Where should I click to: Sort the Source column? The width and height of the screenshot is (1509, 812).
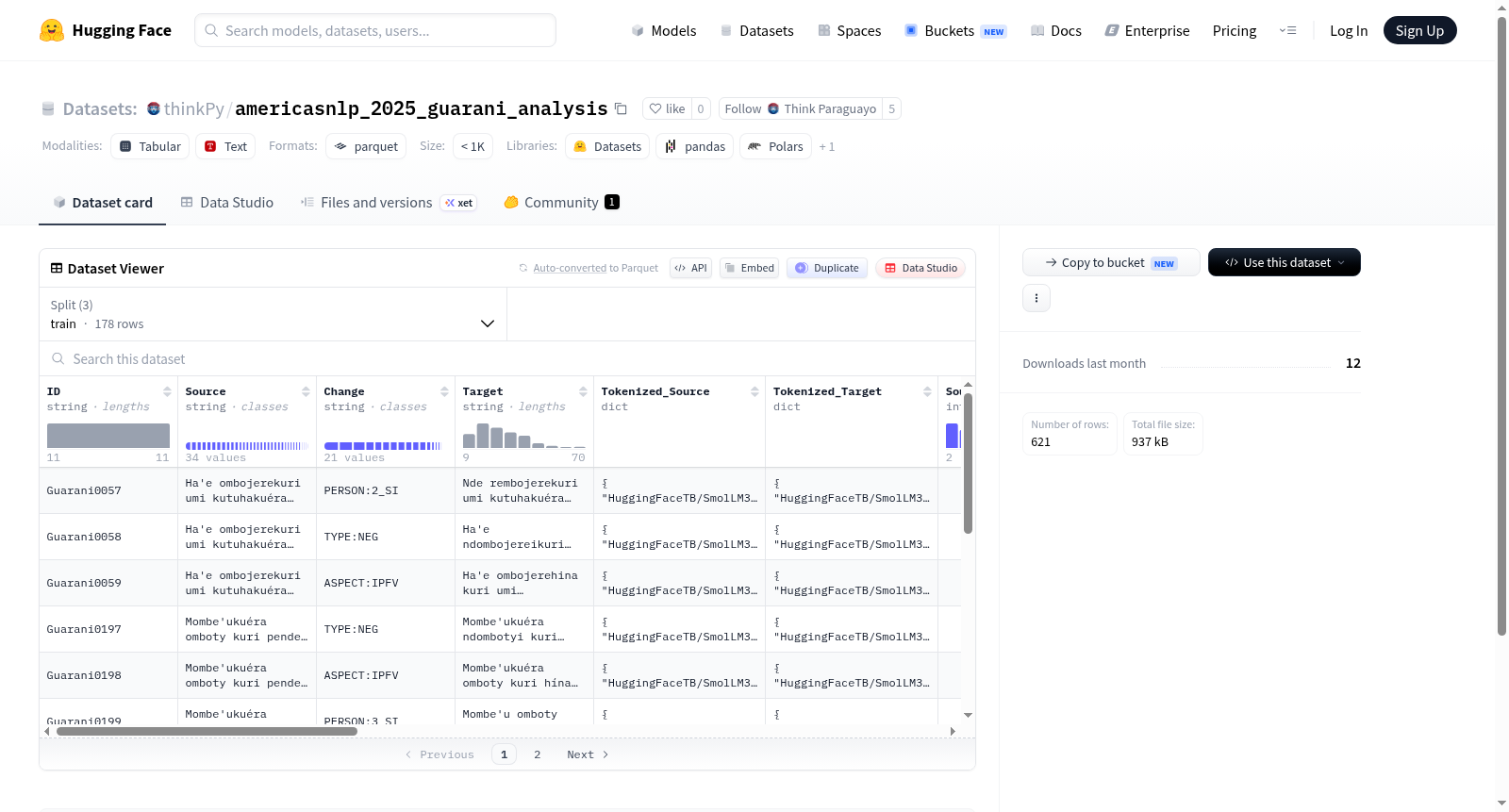(306, 391)
